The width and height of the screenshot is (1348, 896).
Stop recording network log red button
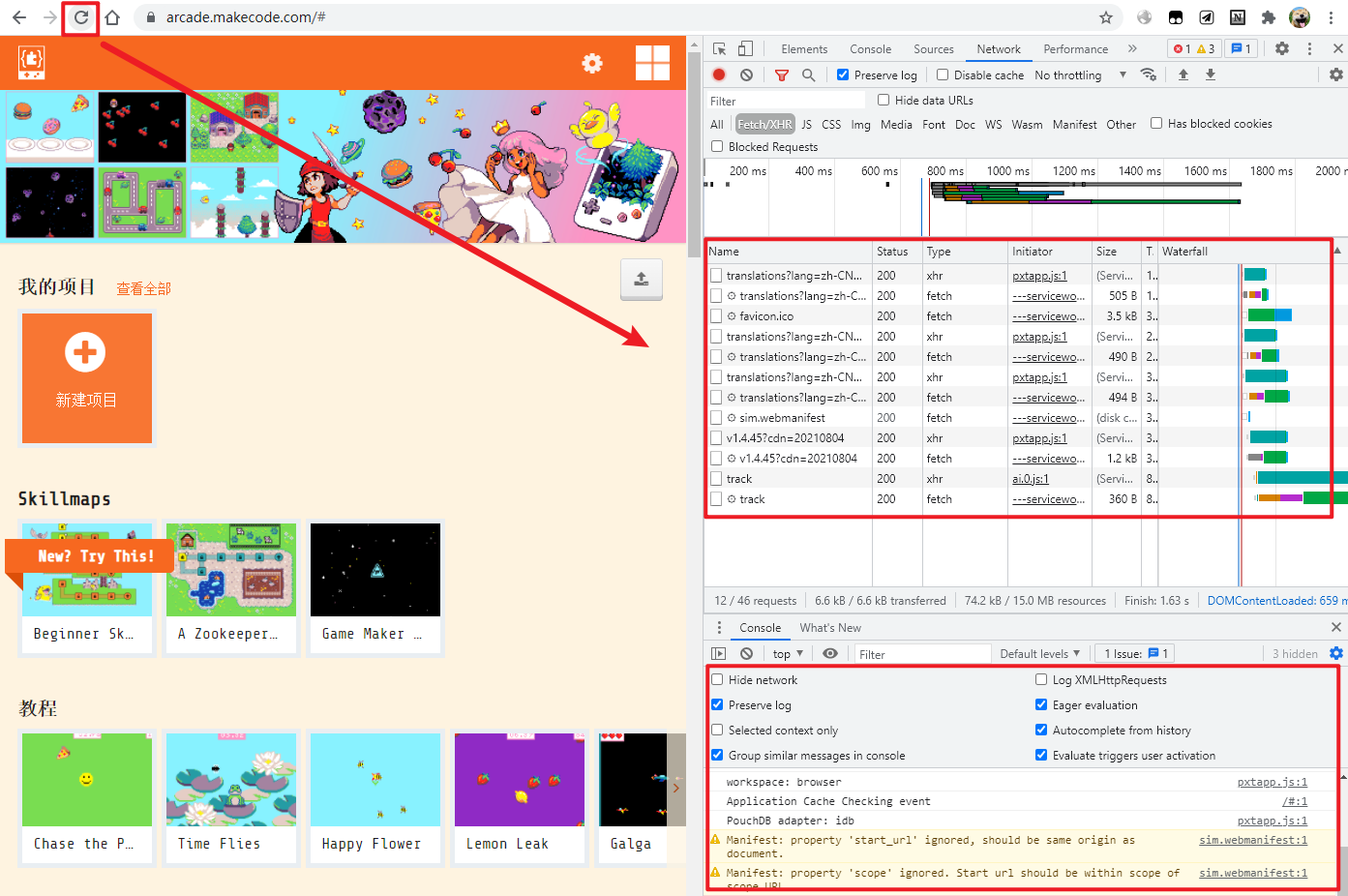[x=719, y=75]
